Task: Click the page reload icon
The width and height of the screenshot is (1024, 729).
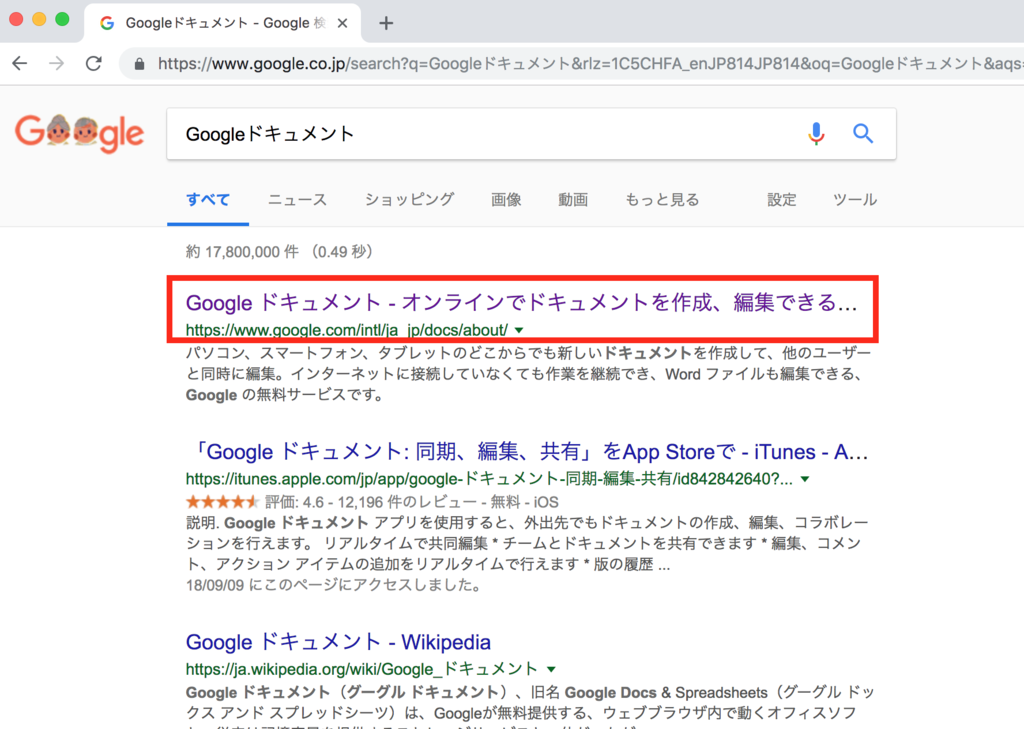Action: [x=93, y=63]
